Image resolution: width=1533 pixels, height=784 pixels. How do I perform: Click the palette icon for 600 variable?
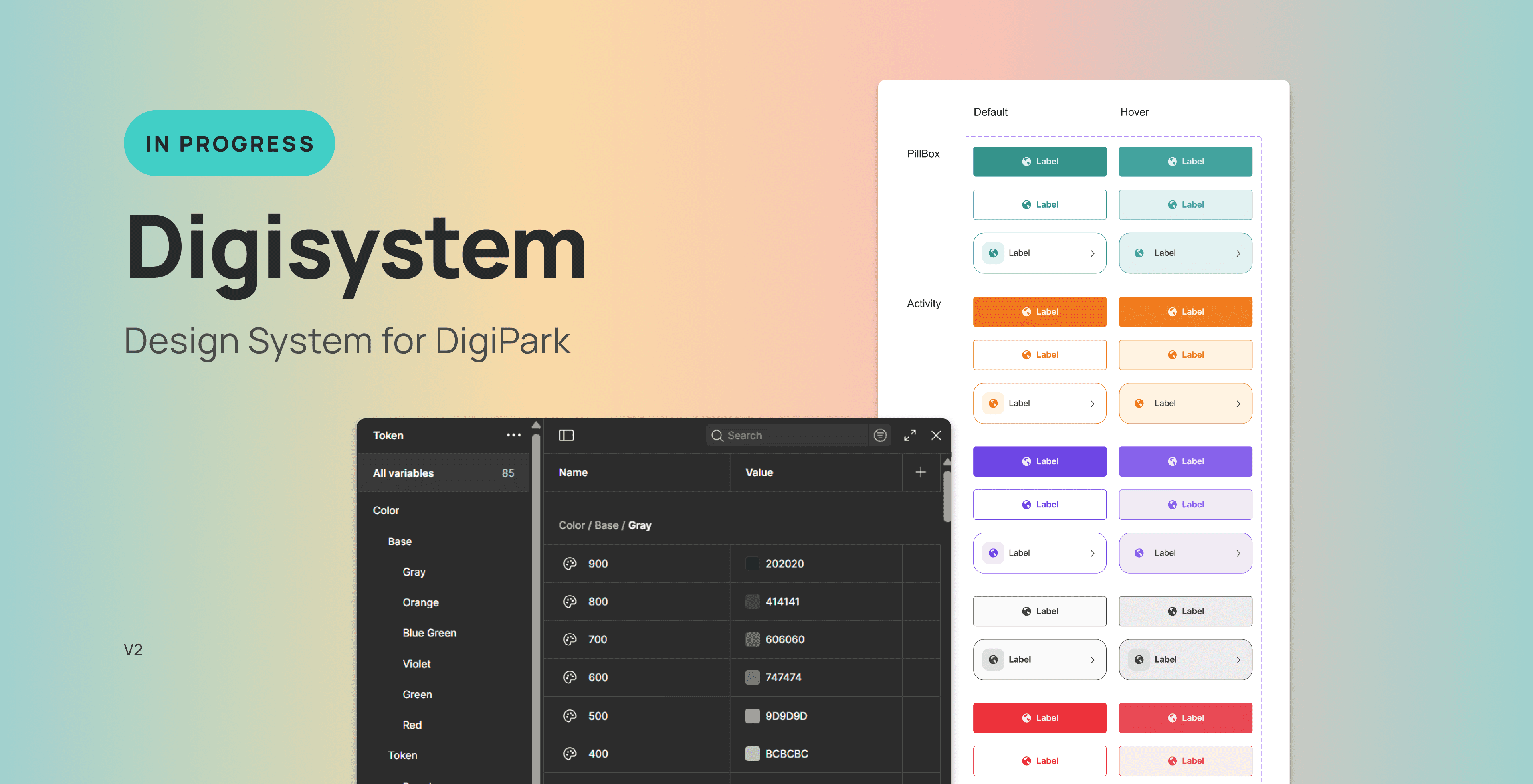click(570, 677)
